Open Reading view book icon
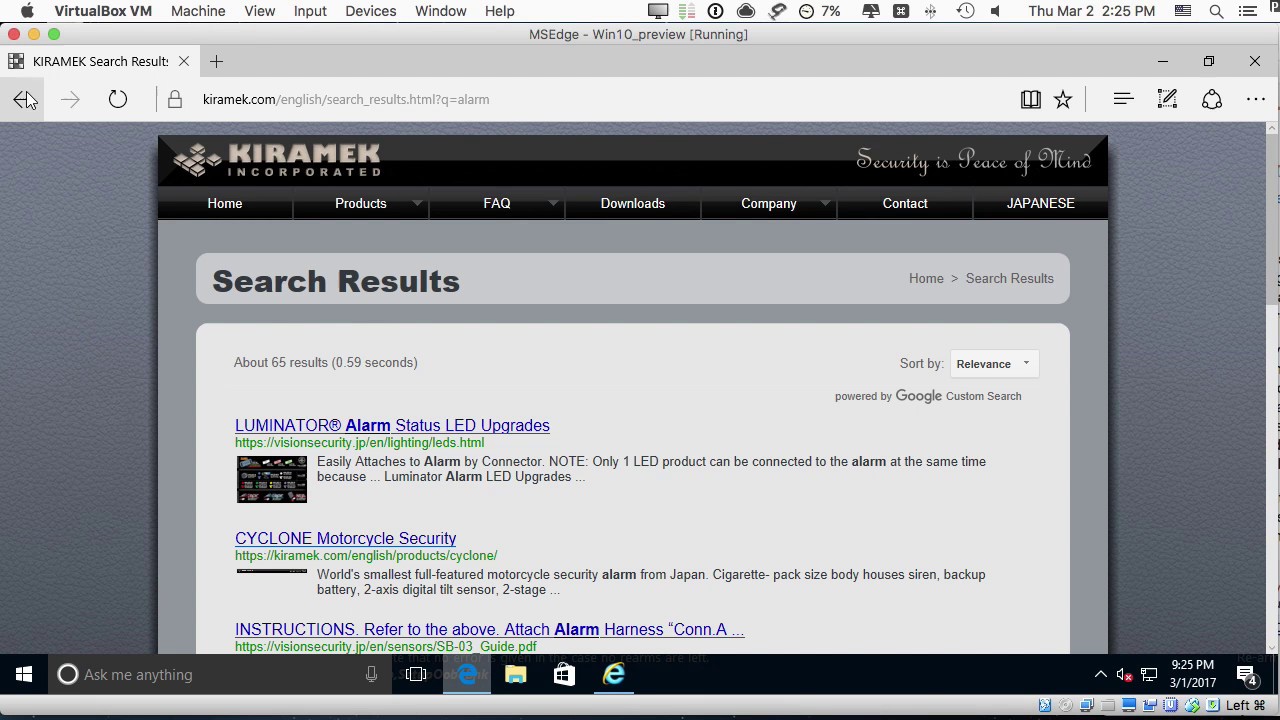 (1031, 99)
